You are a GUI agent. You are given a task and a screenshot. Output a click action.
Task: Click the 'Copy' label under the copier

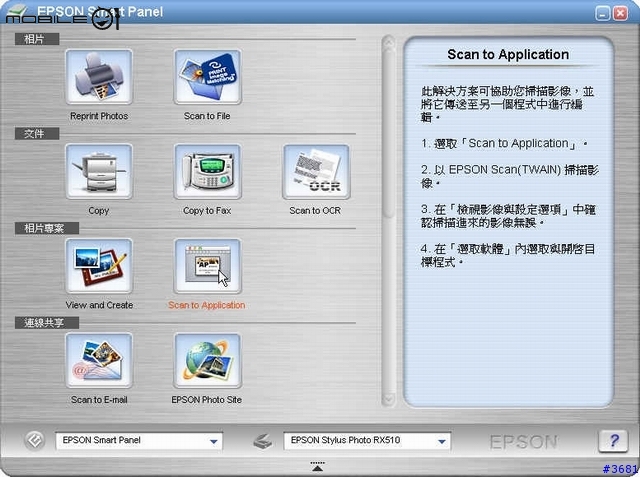click(x=99, y=211)
